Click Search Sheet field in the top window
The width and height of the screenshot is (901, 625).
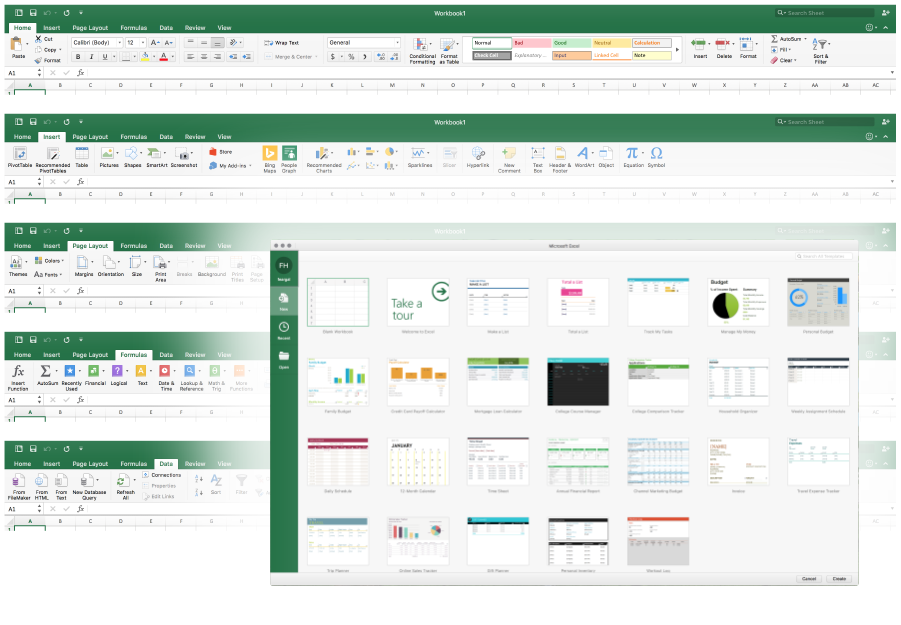click(x=825, y=13)
